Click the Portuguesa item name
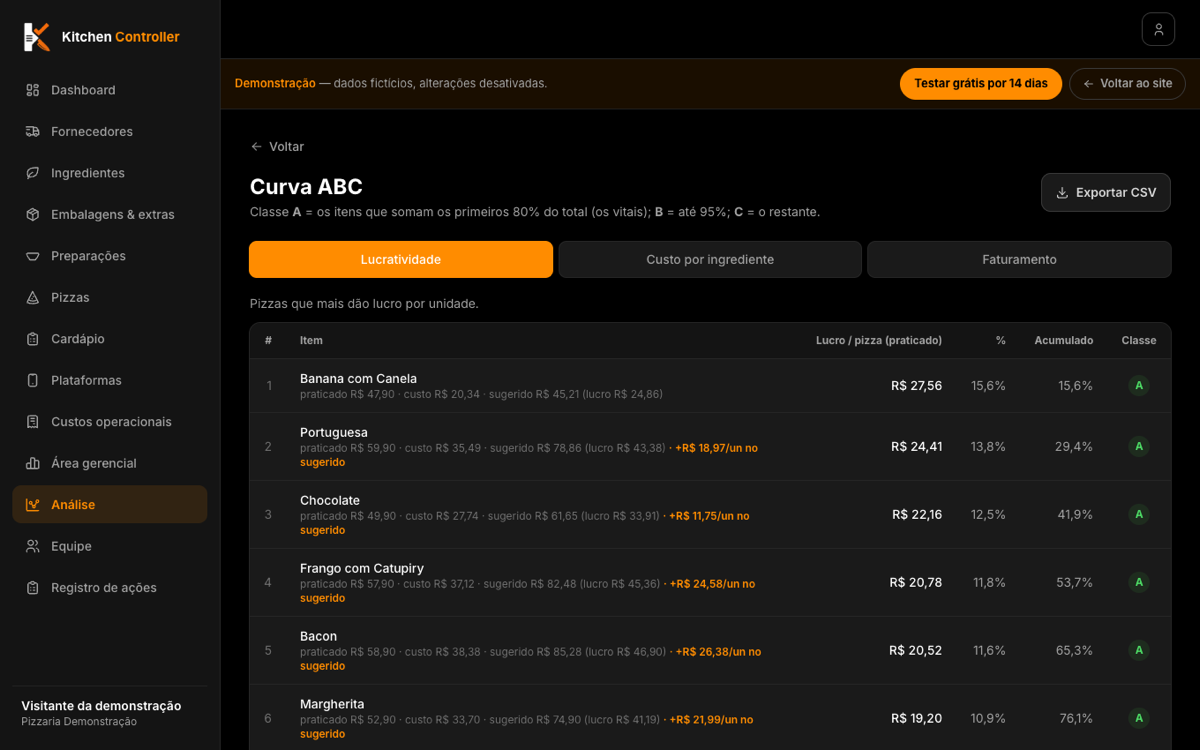1200x750 pixels. coord(334,433)
